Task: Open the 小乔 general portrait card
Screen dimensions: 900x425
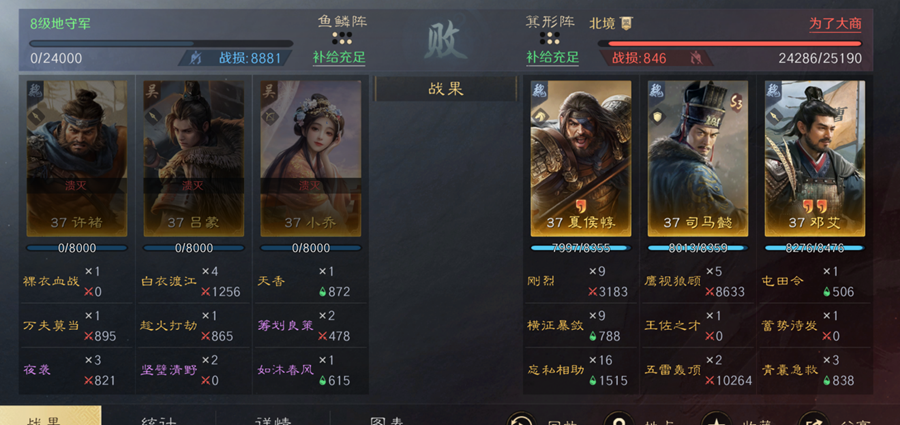Action: pyautogui.click(x=311, y=159)
